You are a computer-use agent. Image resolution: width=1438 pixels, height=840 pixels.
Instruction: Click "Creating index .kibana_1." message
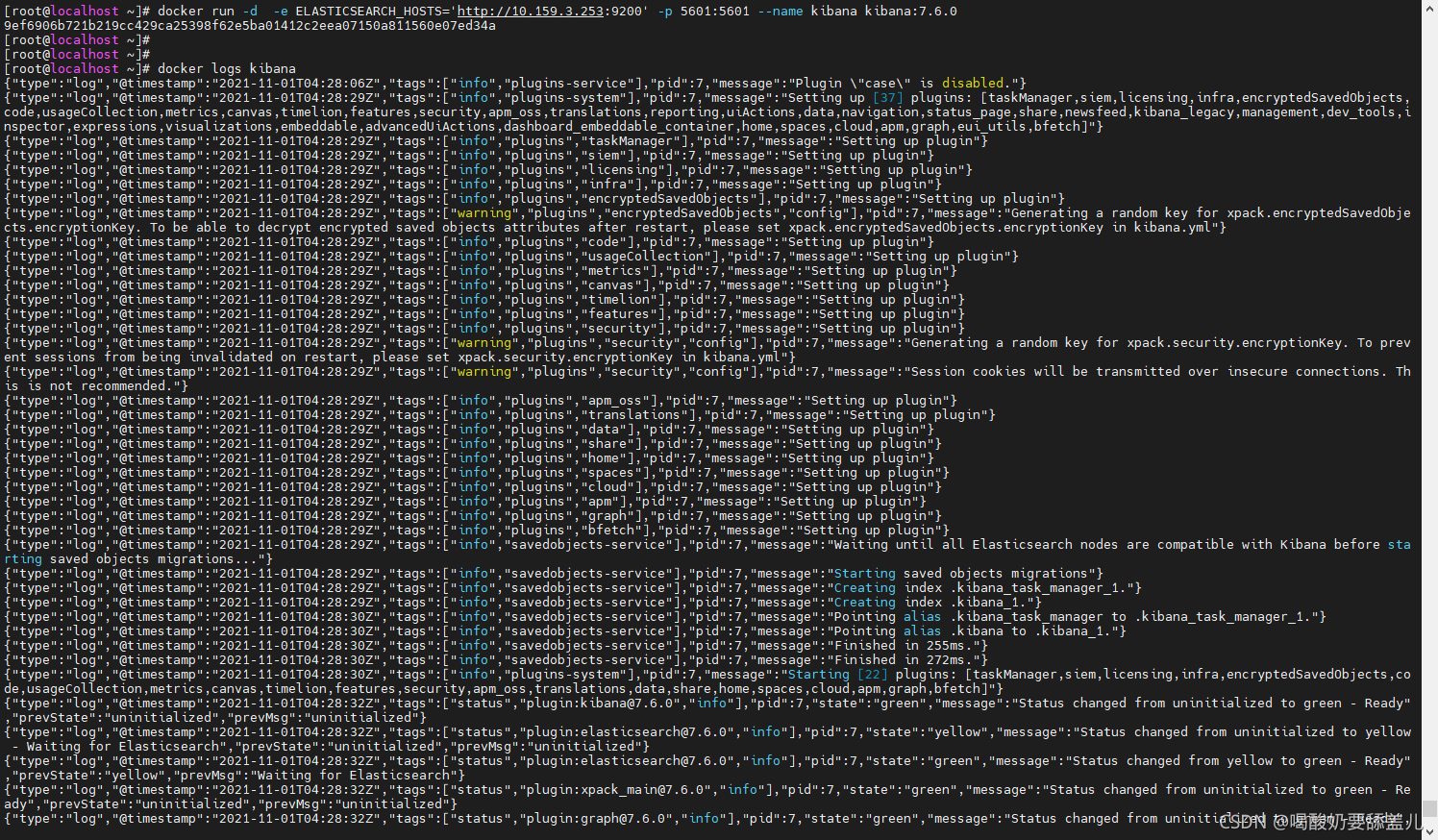click(933, 603)
